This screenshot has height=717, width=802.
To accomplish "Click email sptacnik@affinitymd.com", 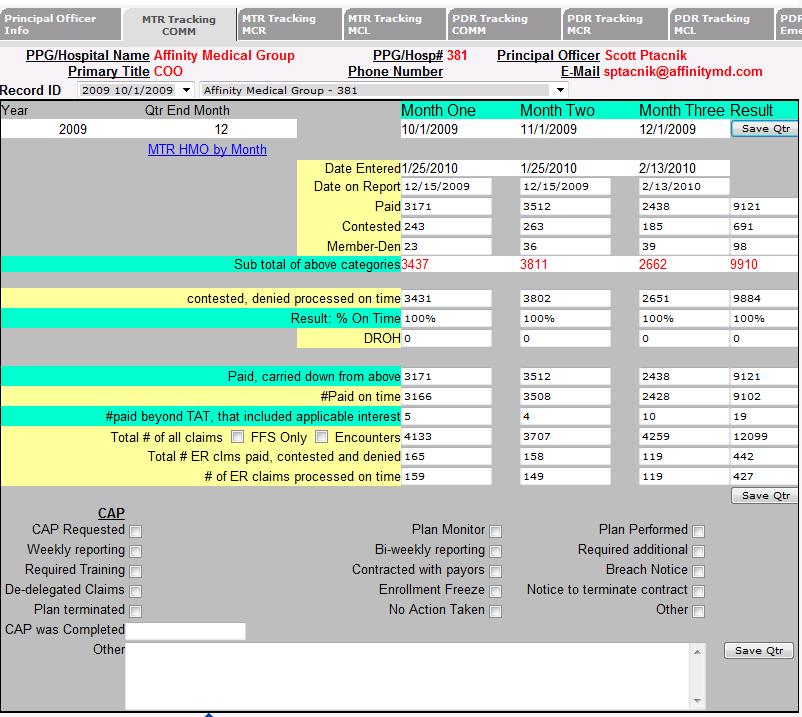I will (683, 72).
